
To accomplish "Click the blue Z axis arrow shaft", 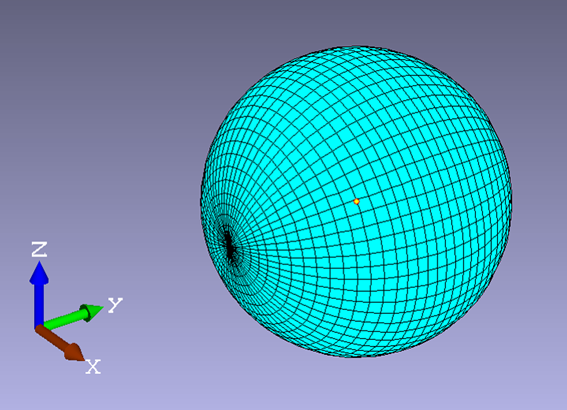I will (x=39, y=303).
